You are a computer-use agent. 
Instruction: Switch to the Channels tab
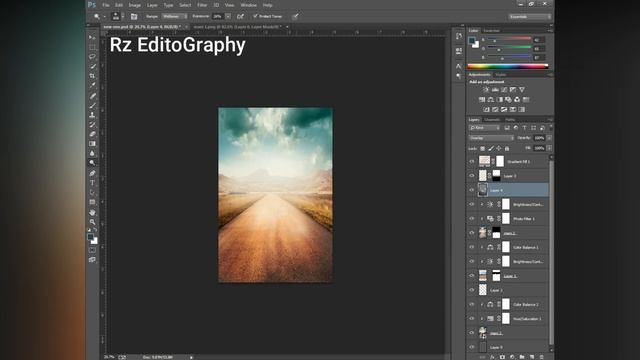pyautogui.click(x=492, y=120)
